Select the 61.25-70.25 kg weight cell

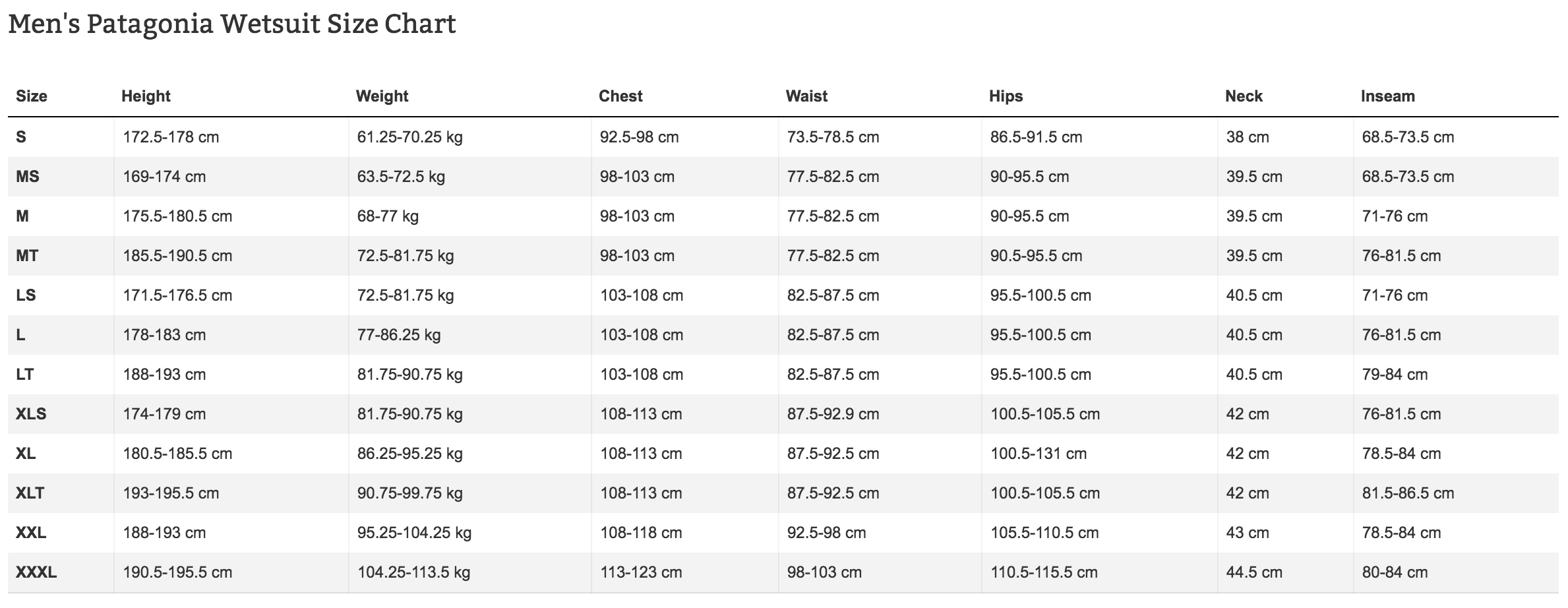click(x=409, y=137)
